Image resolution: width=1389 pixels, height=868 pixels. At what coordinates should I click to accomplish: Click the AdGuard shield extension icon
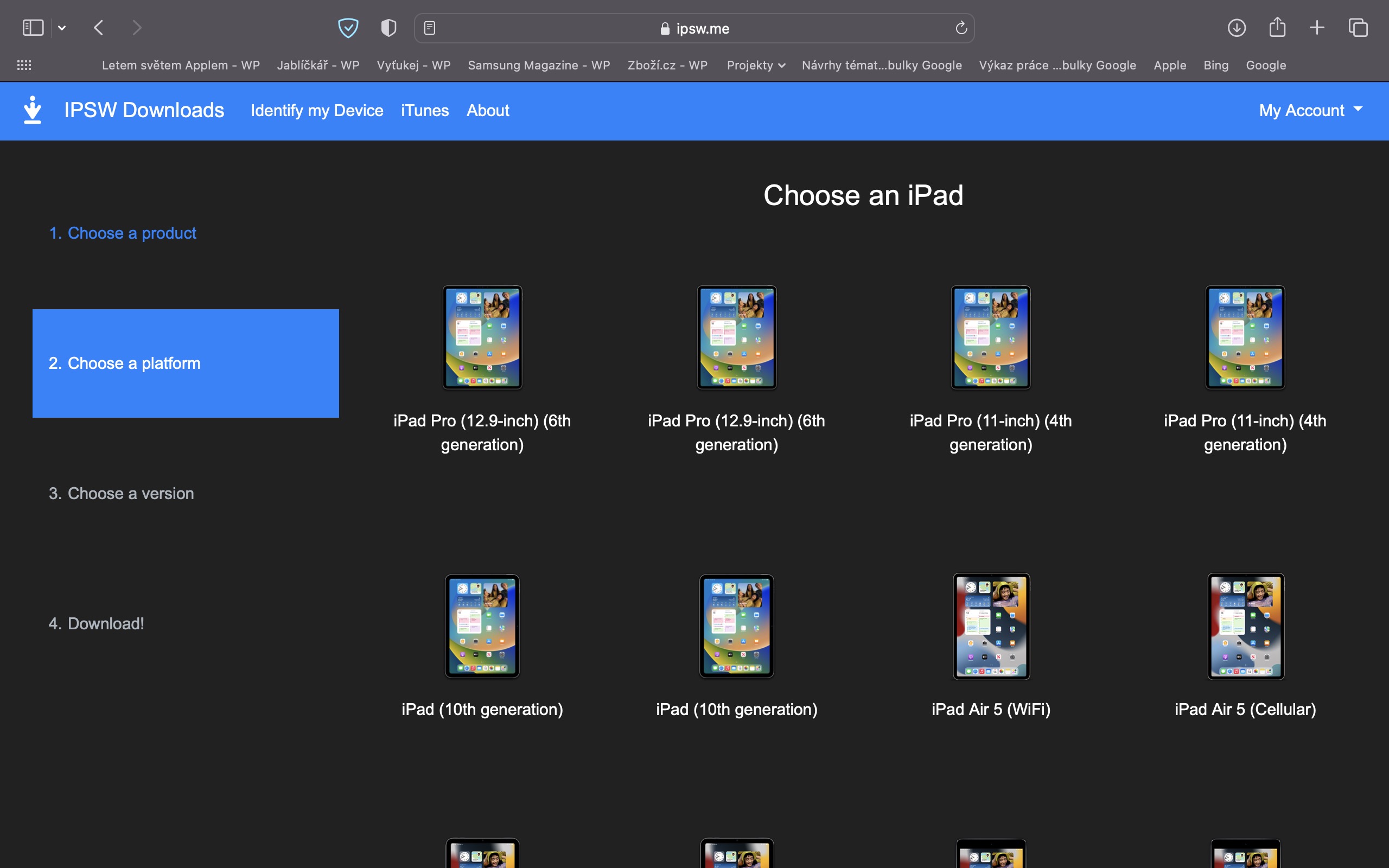[348, 28]
